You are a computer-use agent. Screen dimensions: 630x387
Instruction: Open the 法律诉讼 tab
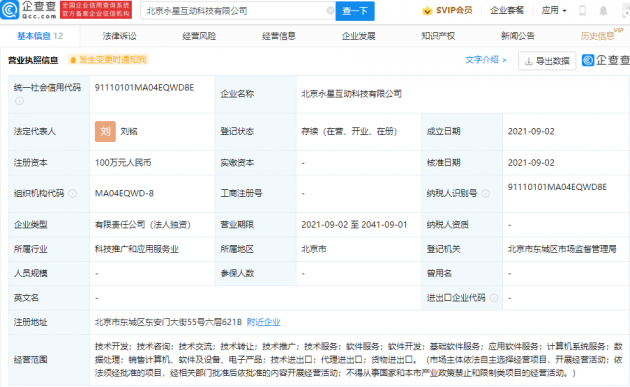[x=119, y=36]
